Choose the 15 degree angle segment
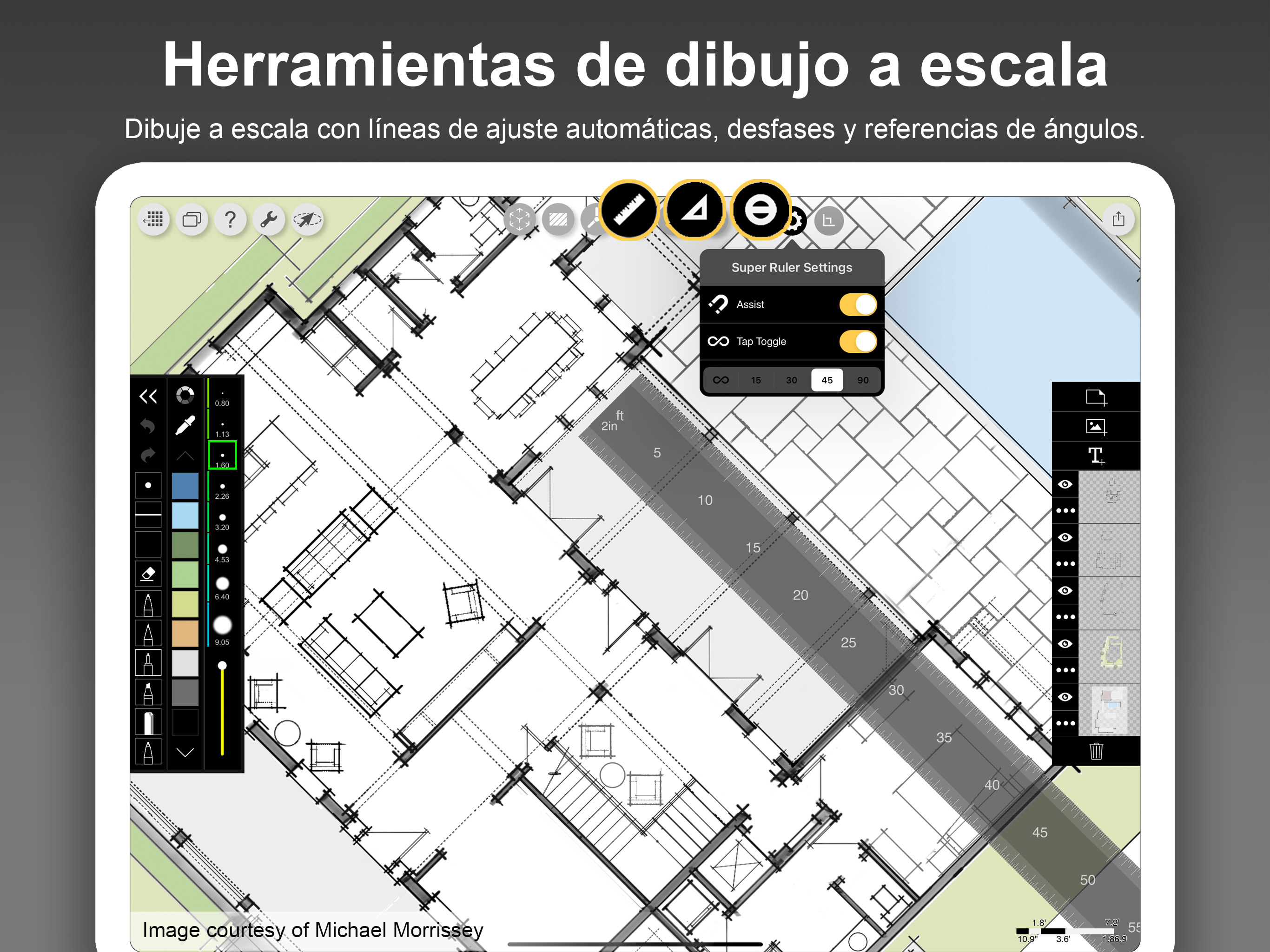The image size is (1270, 952). tap(755, 380)
